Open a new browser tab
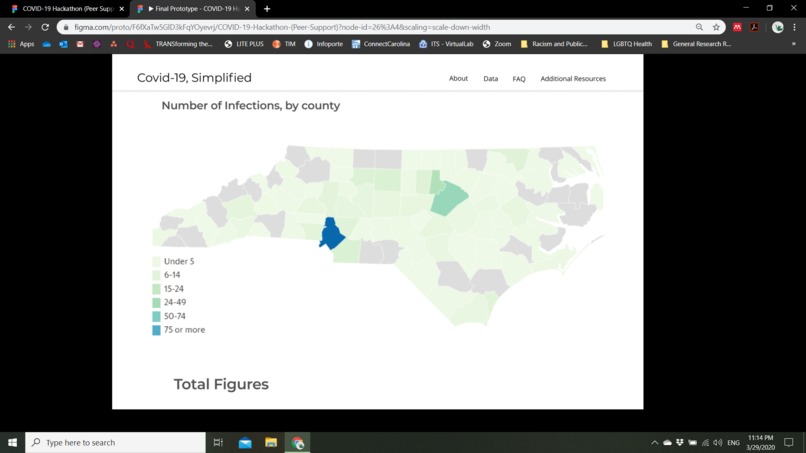Screen dimensions: 806x453 pyautogui.click(x=267, y=9)
